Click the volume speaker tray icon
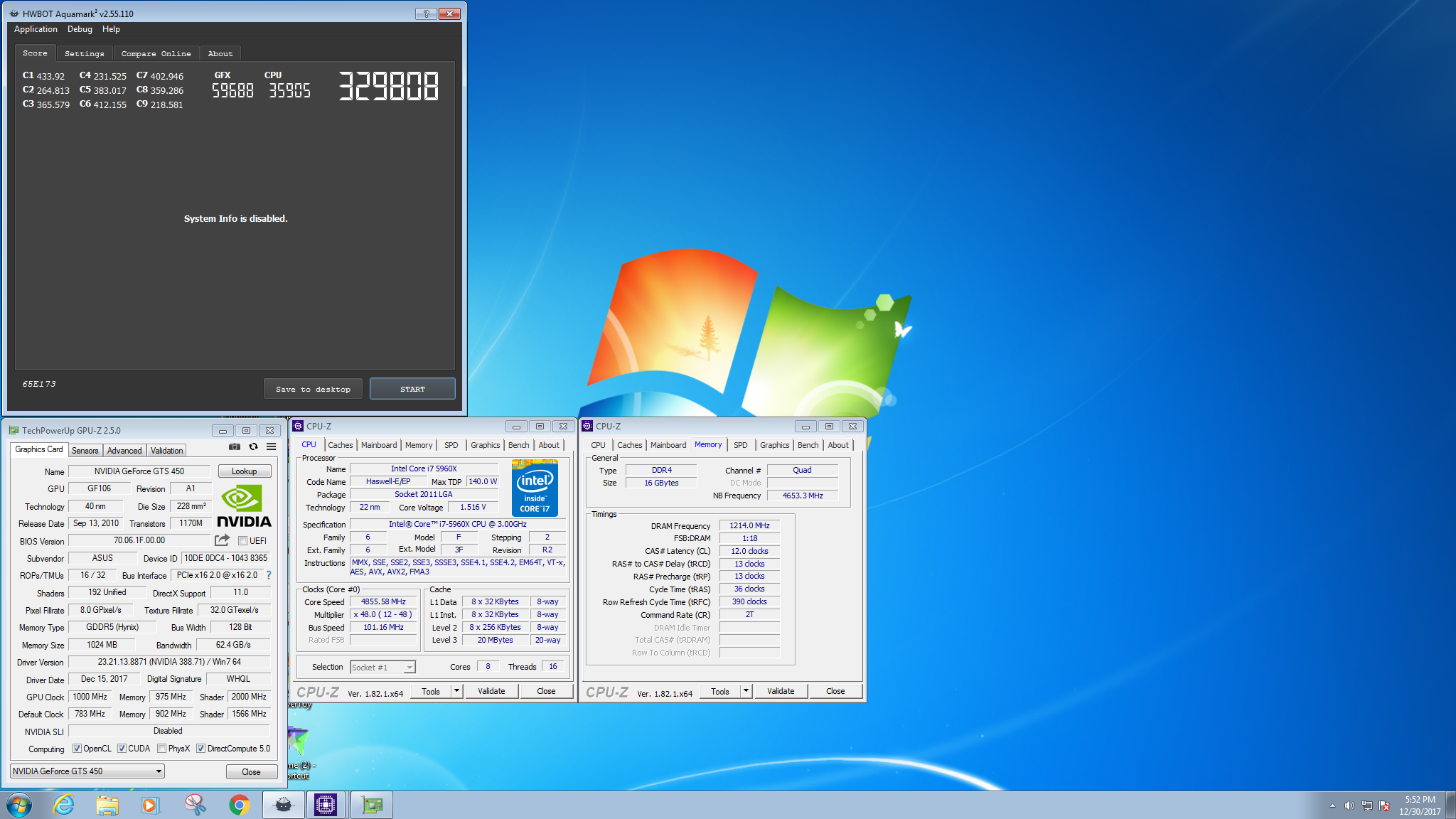The height and width of the screenshot is (819, 1456). tap(1349, 805)
